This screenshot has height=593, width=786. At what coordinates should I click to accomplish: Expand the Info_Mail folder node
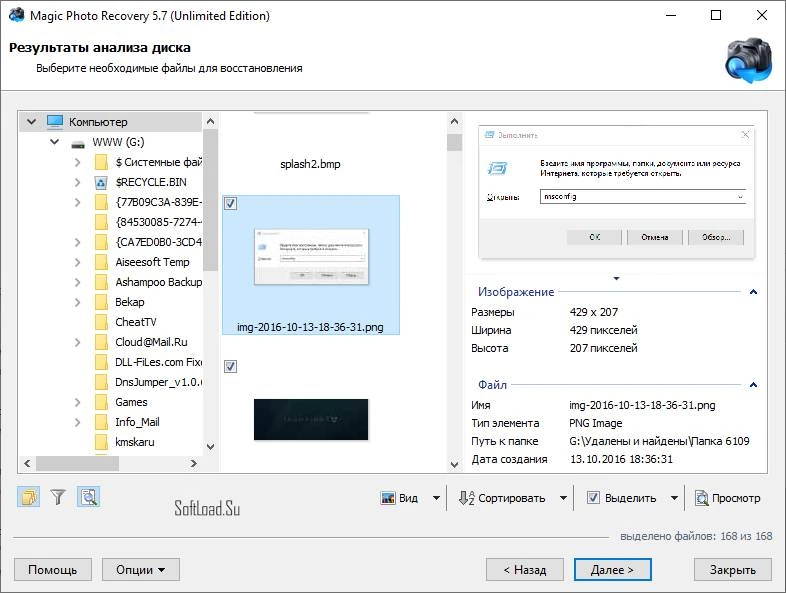[78, 422]
